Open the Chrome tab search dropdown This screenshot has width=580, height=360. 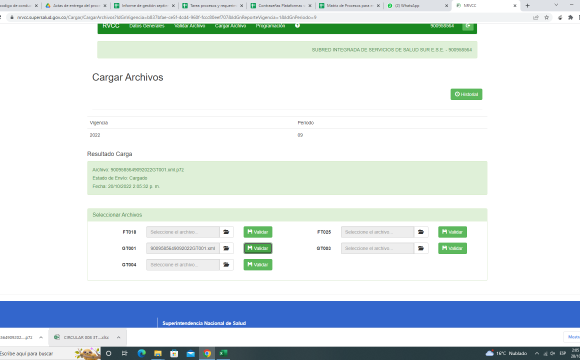[556, 5]
